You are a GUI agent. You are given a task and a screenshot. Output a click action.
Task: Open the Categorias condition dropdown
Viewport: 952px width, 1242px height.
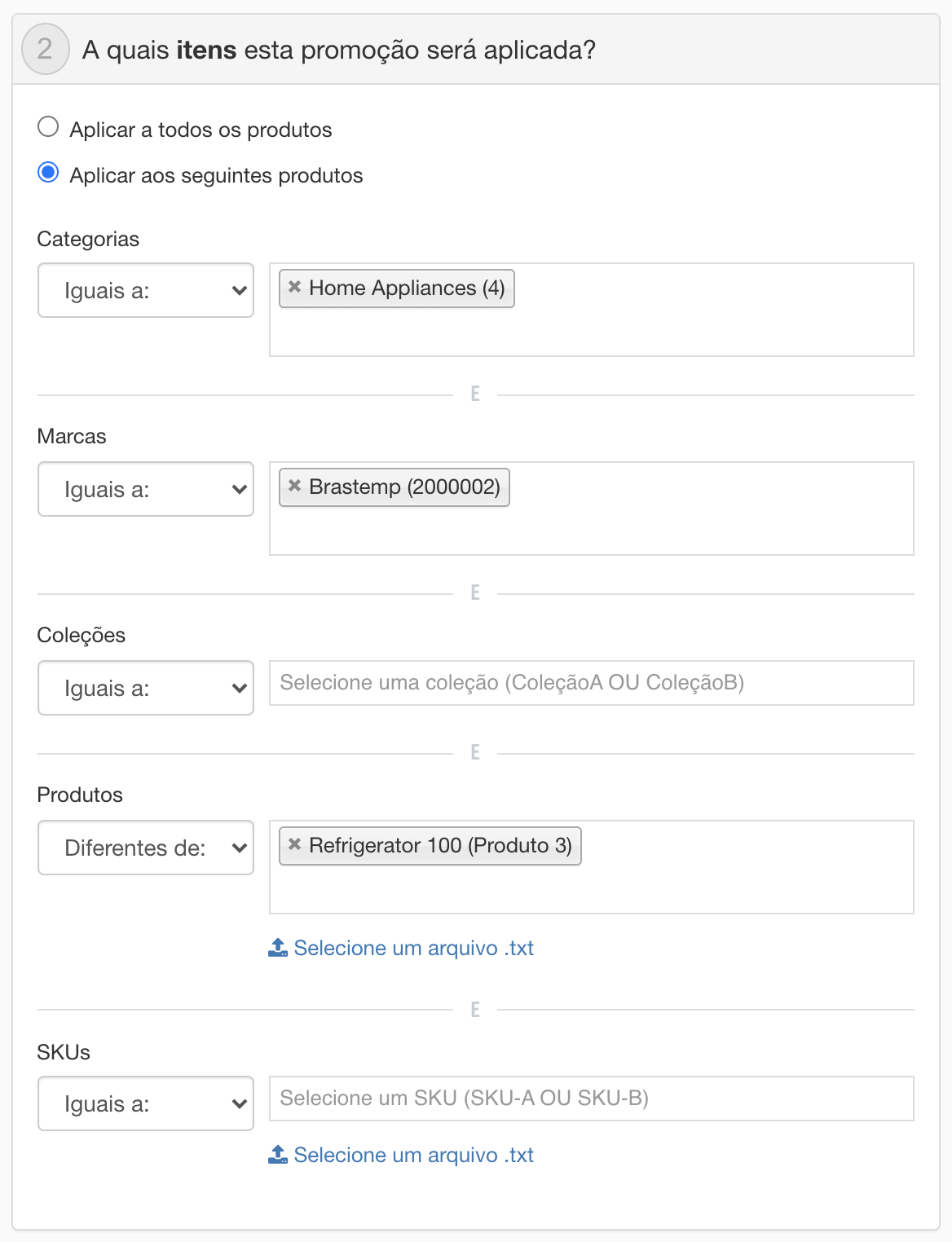pos(146,290)
